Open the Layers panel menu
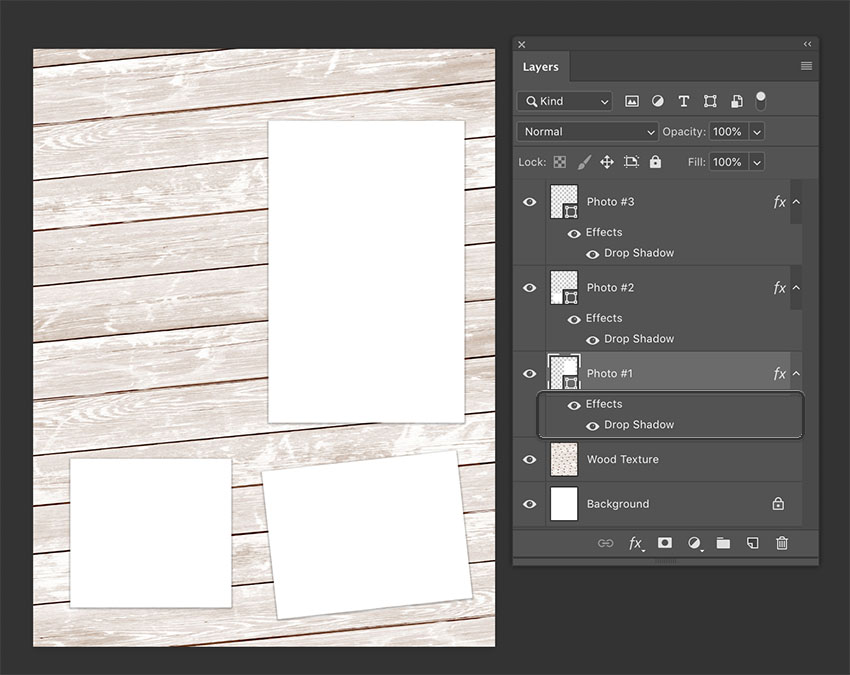This screenshot has width=850, height=675. click(806, 66)
